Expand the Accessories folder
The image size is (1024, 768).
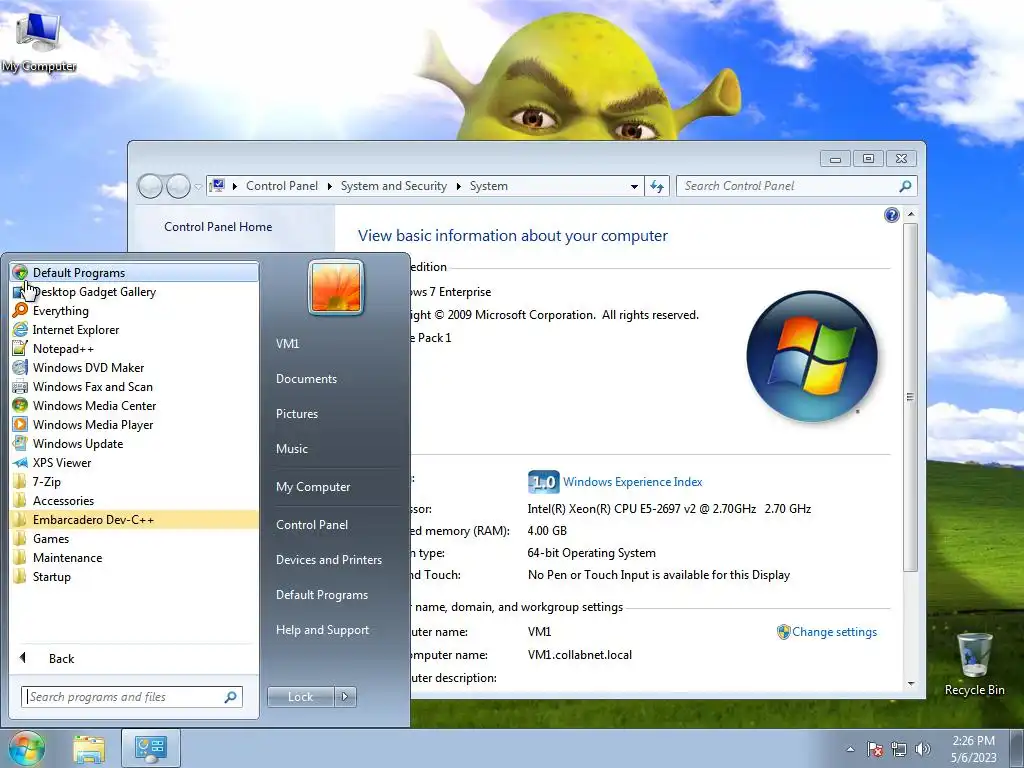click(134, 501)
